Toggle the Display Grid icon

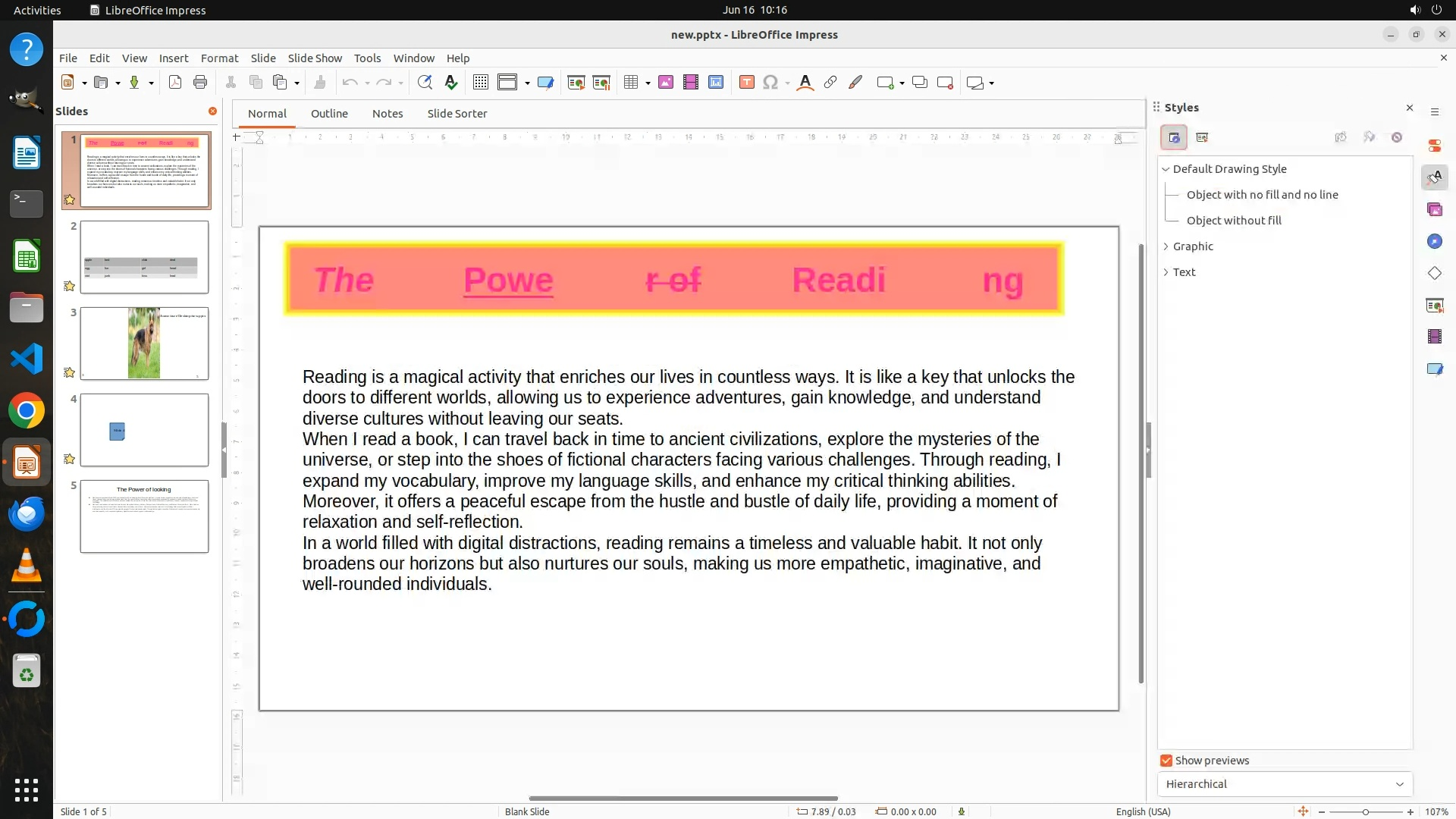click(480, 83)
